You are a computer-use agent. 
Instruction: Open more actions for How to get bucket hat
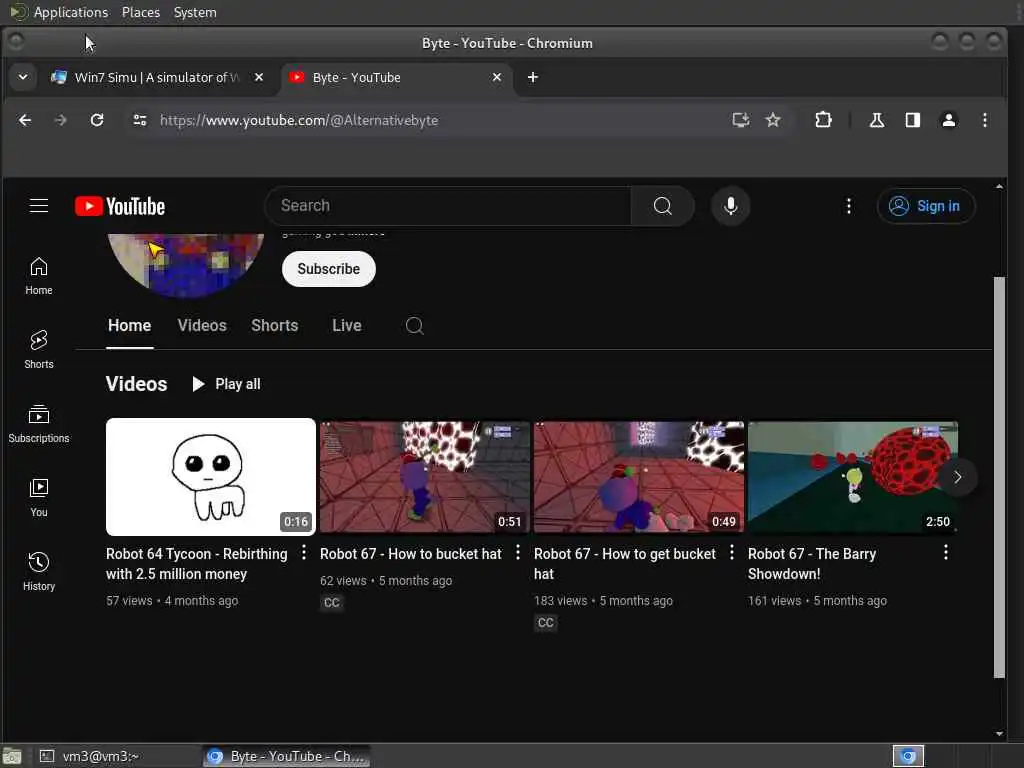pyautogui.click(x=731, y=553)
